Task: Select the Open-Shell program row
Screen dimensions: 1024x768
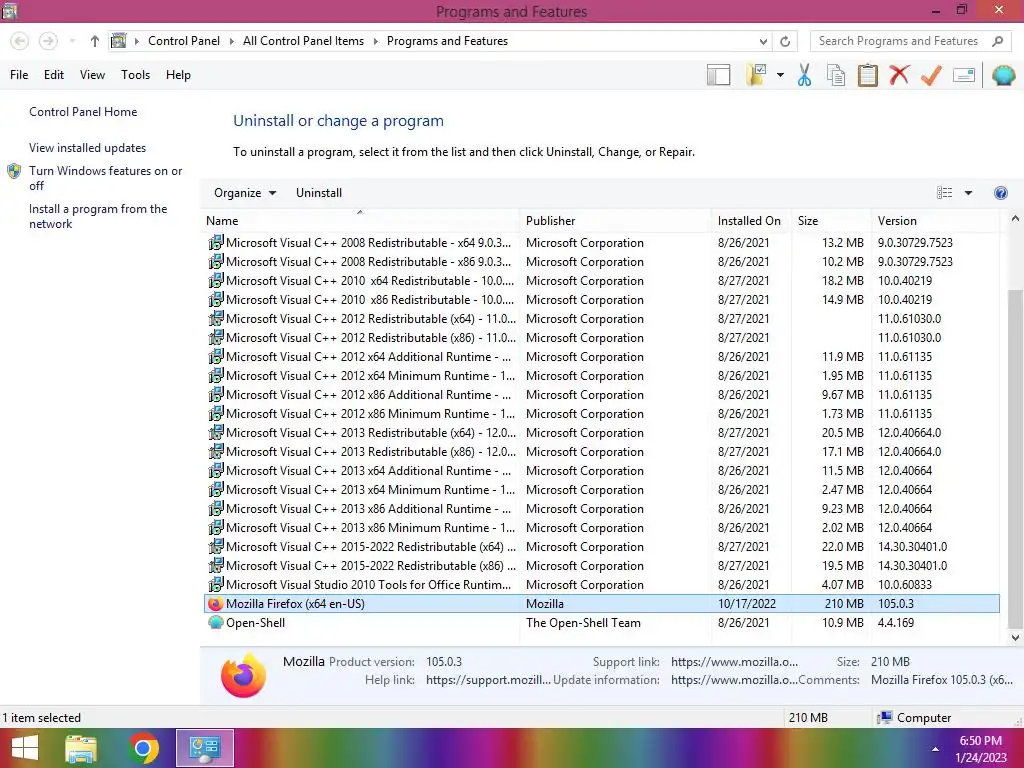Action: point(601,623)
